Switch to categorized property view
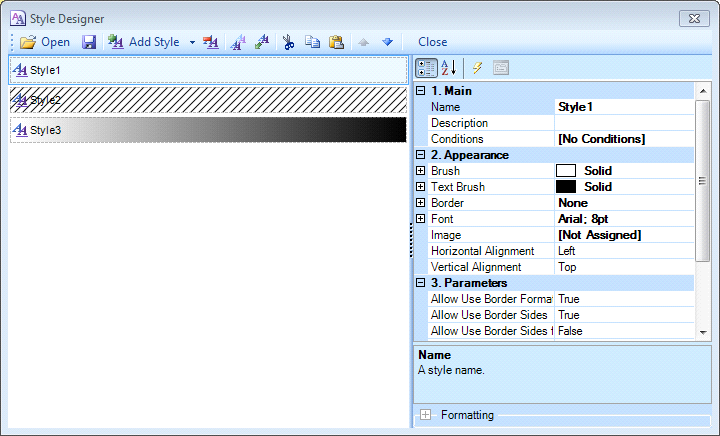This screenshot has width=720, height=436. click(425, 67)
